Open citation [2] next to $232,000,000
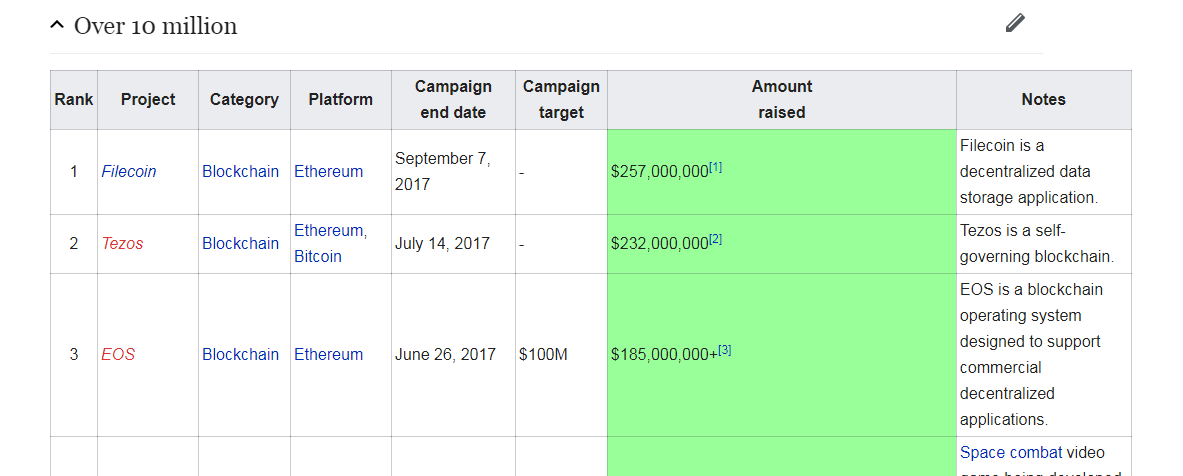 coord(716,239)
